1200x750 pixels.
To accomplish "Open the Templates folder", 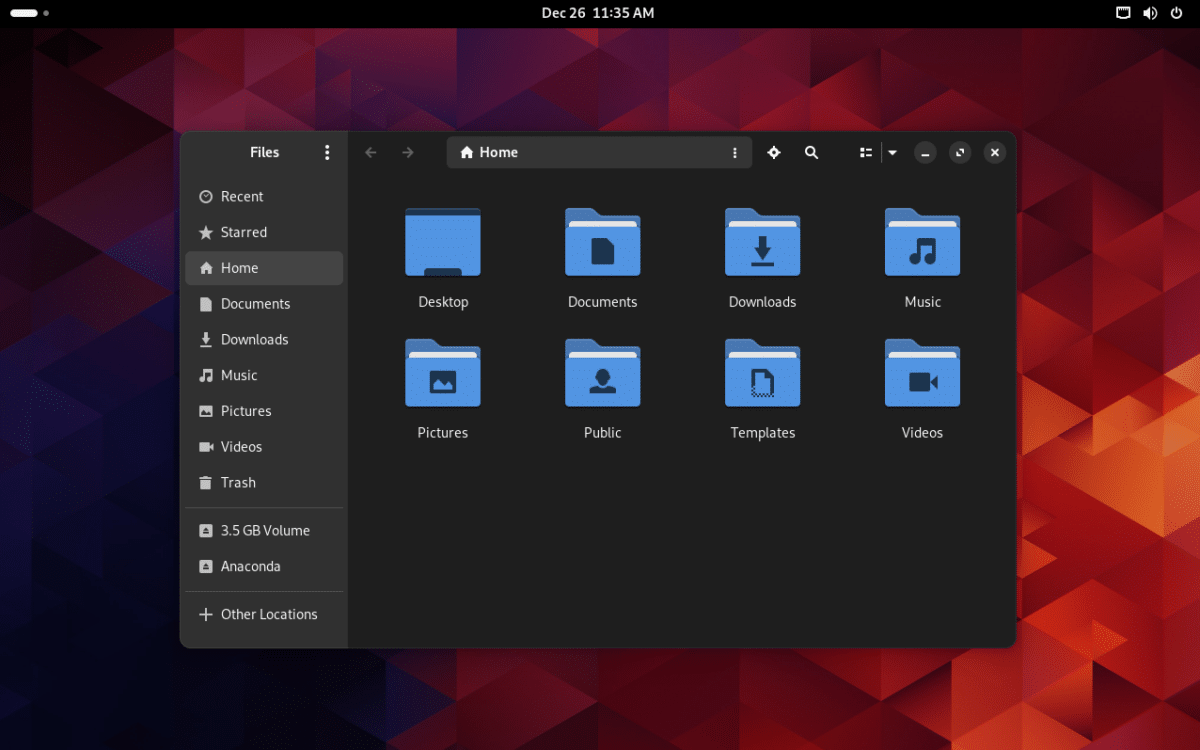I will (x=762, y=374).
